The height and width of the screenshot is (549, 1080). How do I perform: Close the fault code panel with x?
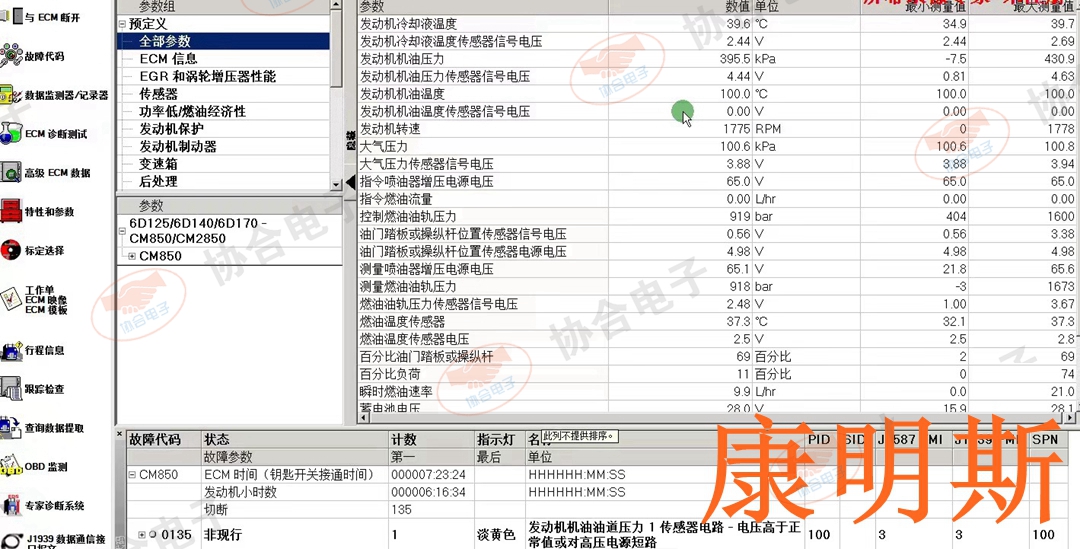(119, 435)
